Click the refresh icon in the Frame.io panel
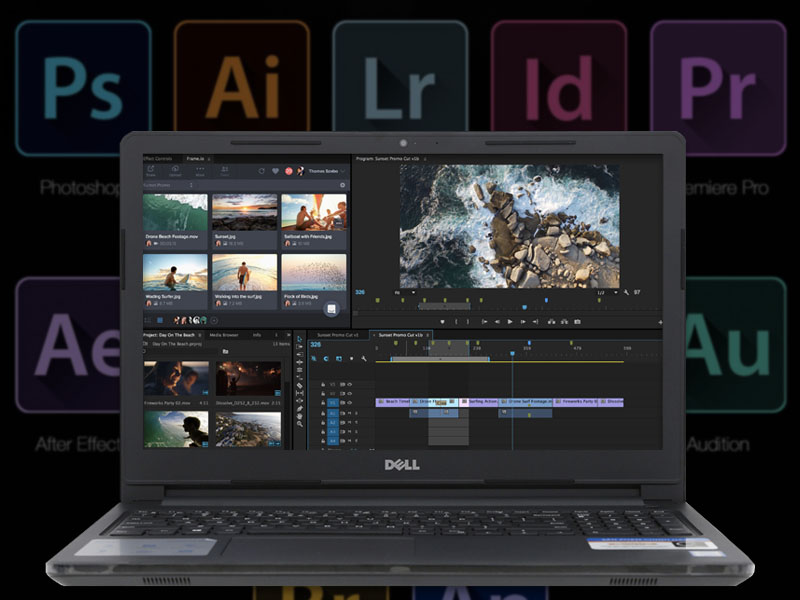 click(262, 171)
